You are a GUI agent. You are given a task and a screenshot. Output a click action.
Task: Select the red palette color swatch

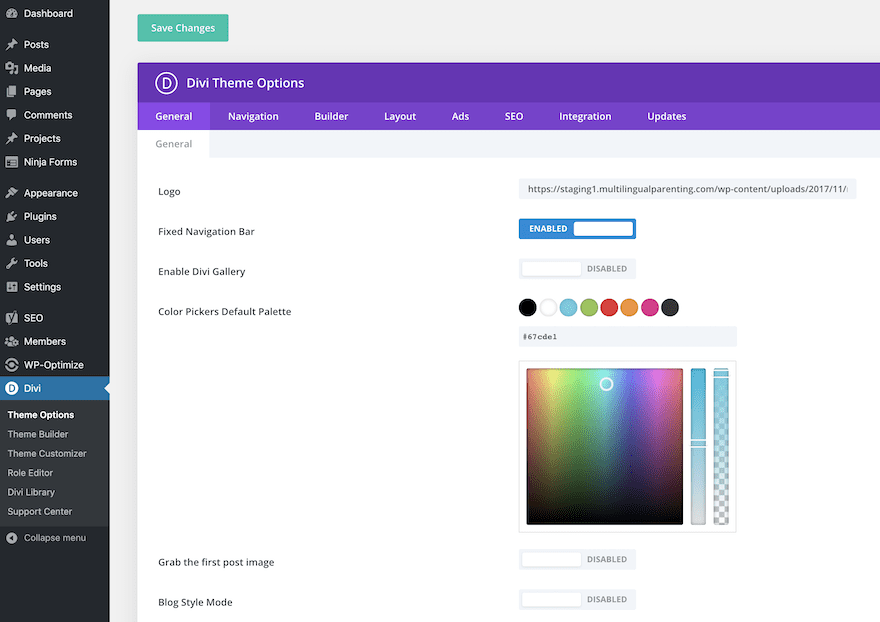click(x=609, y=308)
